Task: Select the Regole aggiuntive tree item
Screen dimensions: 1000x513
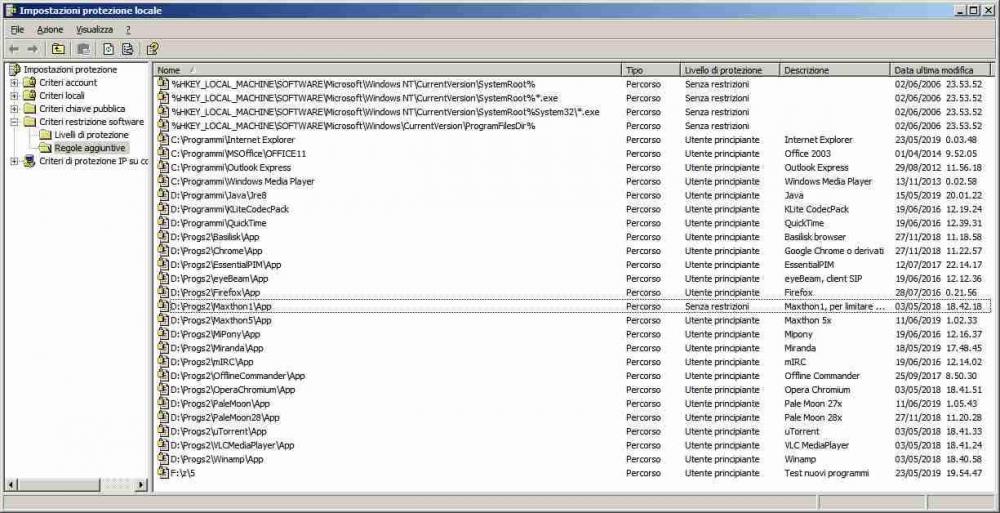Action: 91,148
